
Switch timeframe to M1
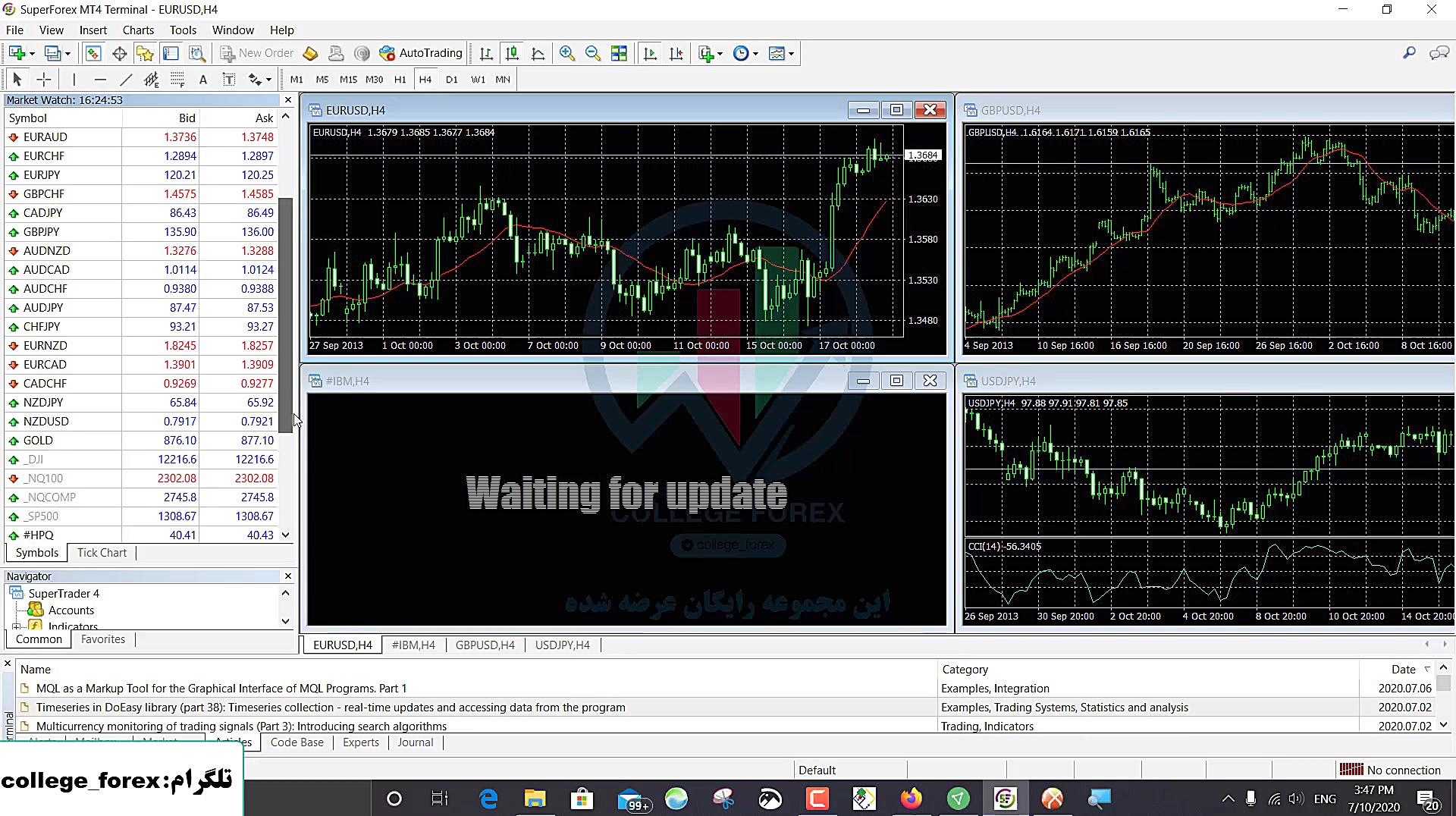(297, 79)
